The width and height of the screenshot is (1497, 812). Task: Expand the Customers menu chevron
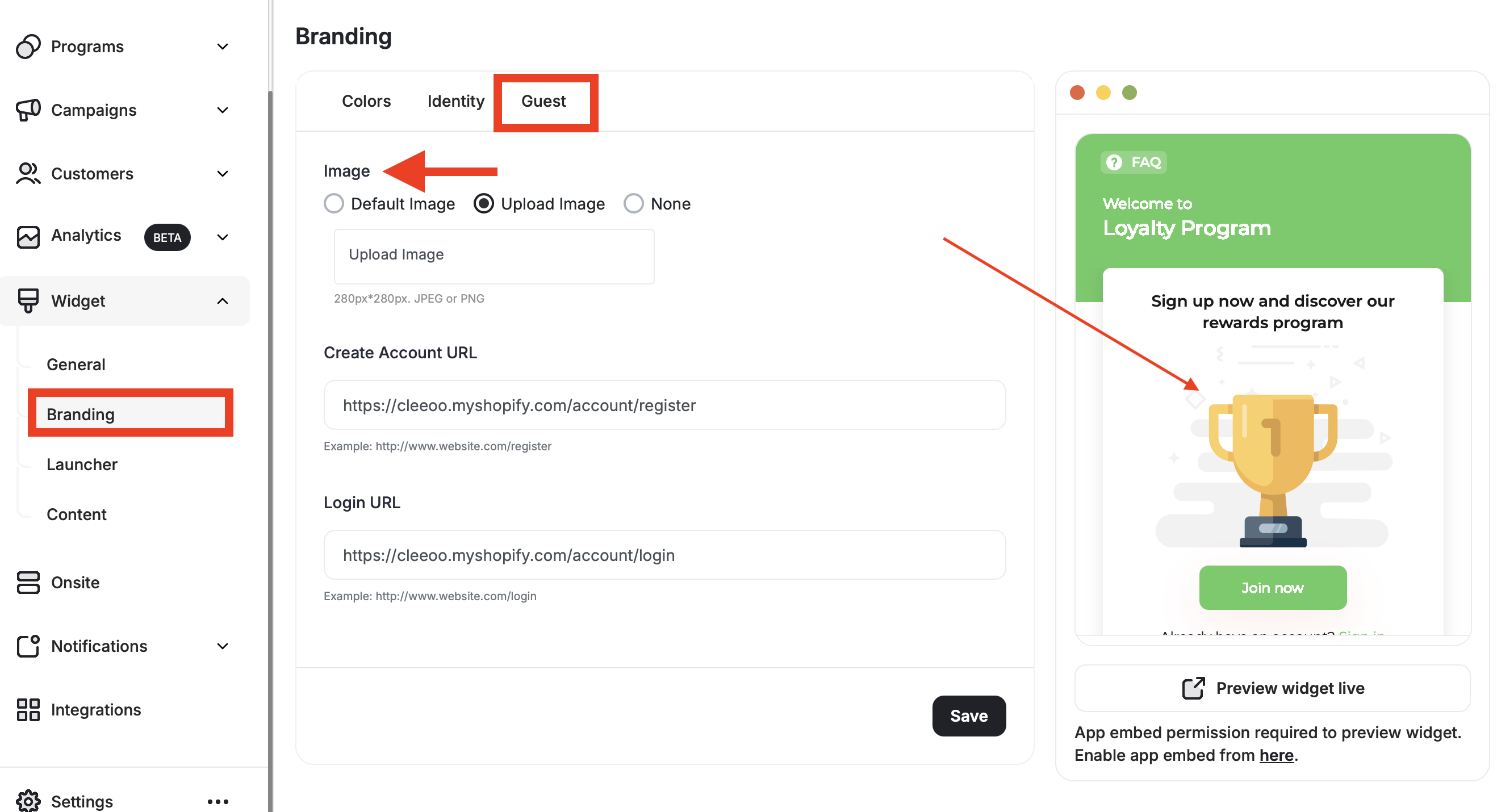point(223,173)
